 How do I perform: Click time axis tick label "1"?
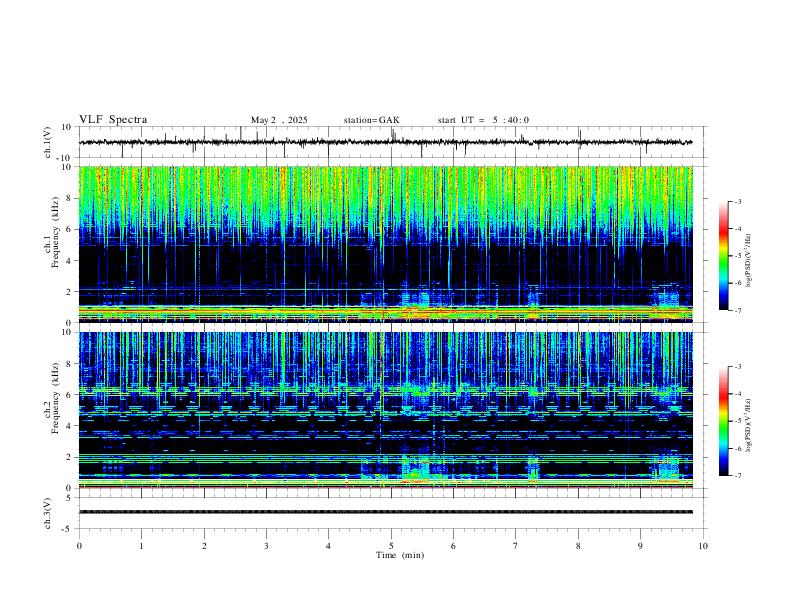tap(141, 546)
